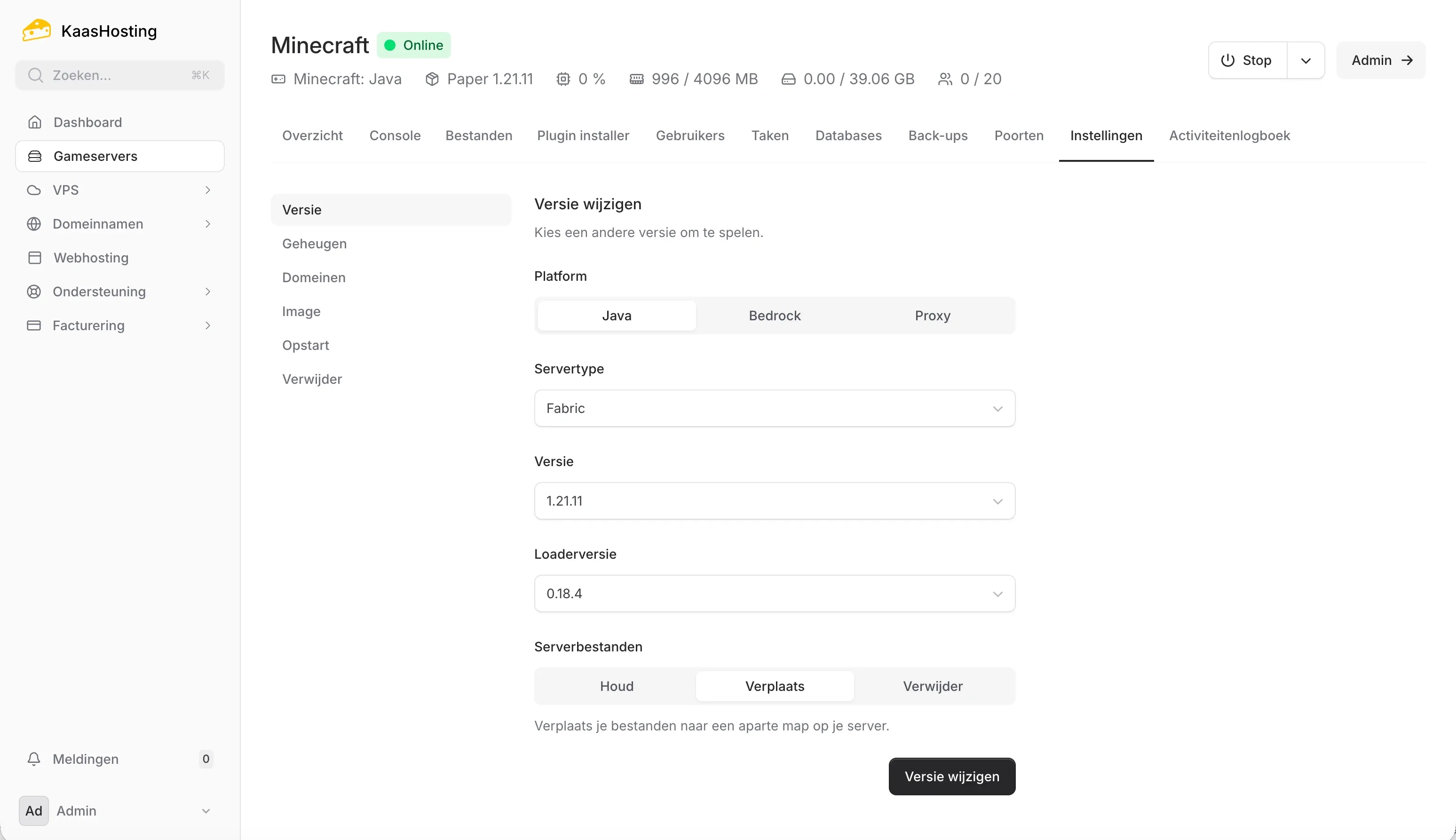Click the VPS cloud icon
1456x840 pixels.
(34, 190)
